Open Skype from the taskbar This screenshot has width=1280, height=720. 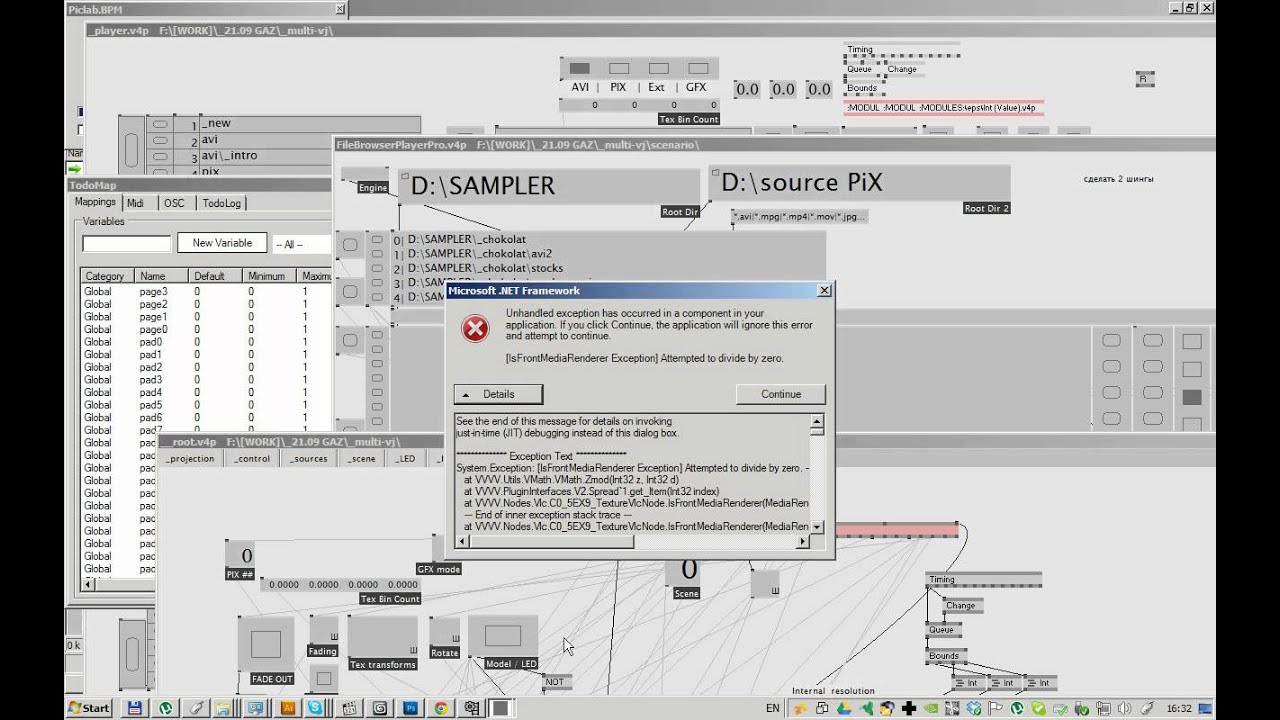[x=314, y=708]
